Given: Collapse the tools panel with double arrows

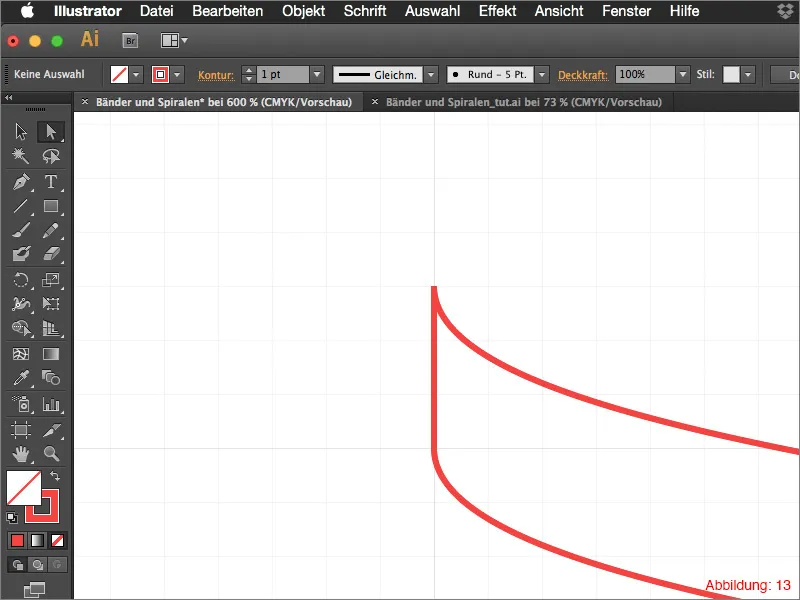Looking at the screenshot, I should pos(9,97).
